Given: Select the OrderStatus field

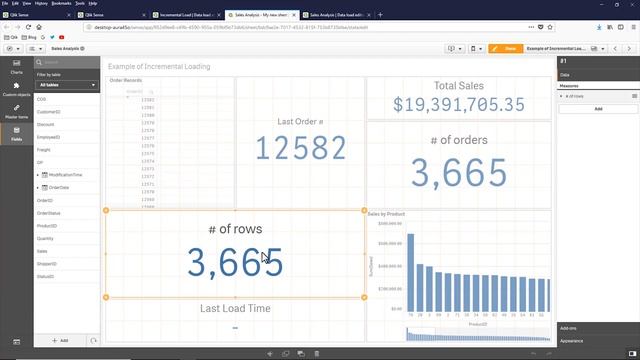Looking at the screenshot, I should [67, 213].
